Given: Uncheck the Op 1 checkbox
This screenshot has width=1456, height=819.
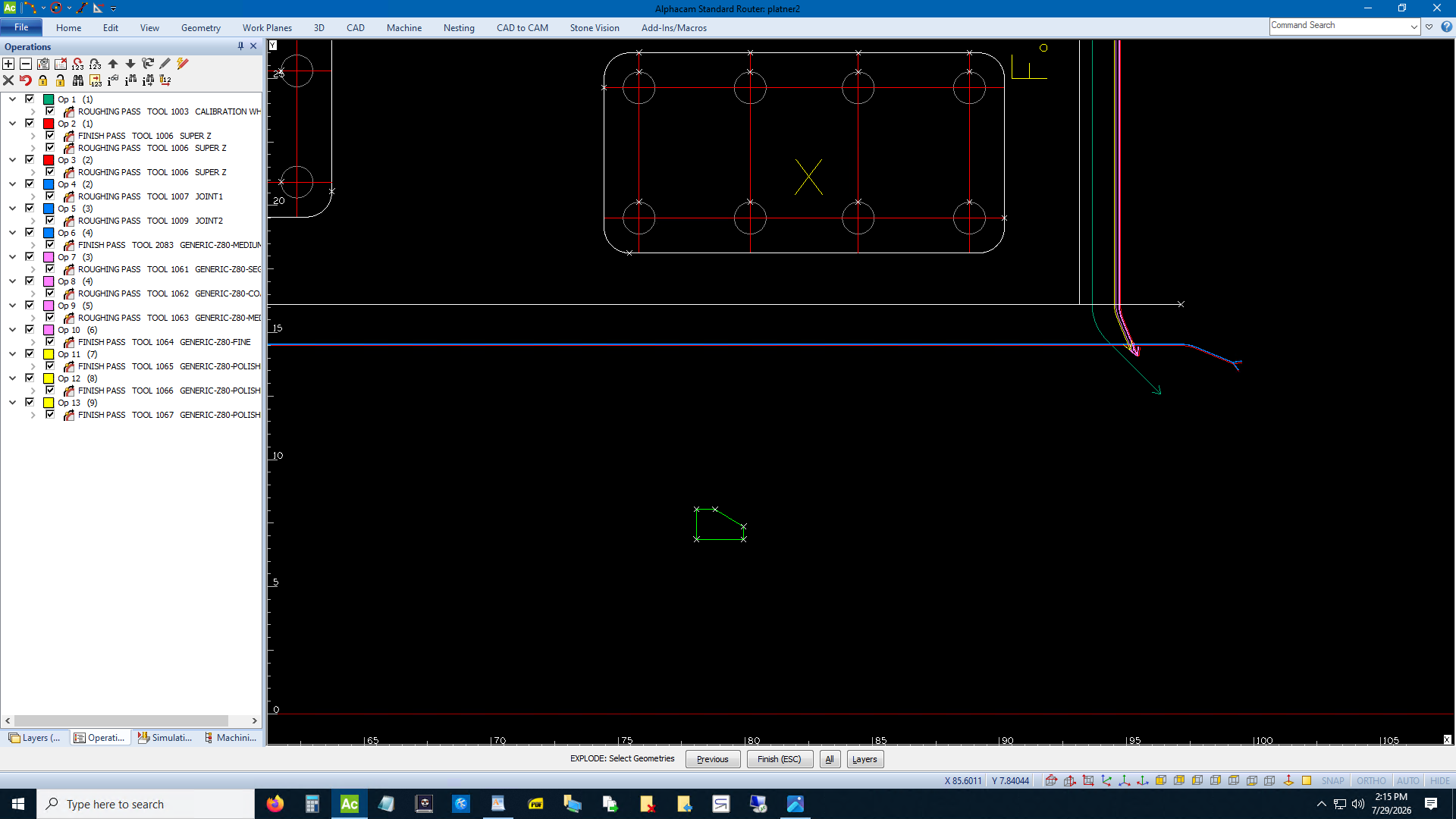Looking at the screenshot, I should tap(30, 99).
